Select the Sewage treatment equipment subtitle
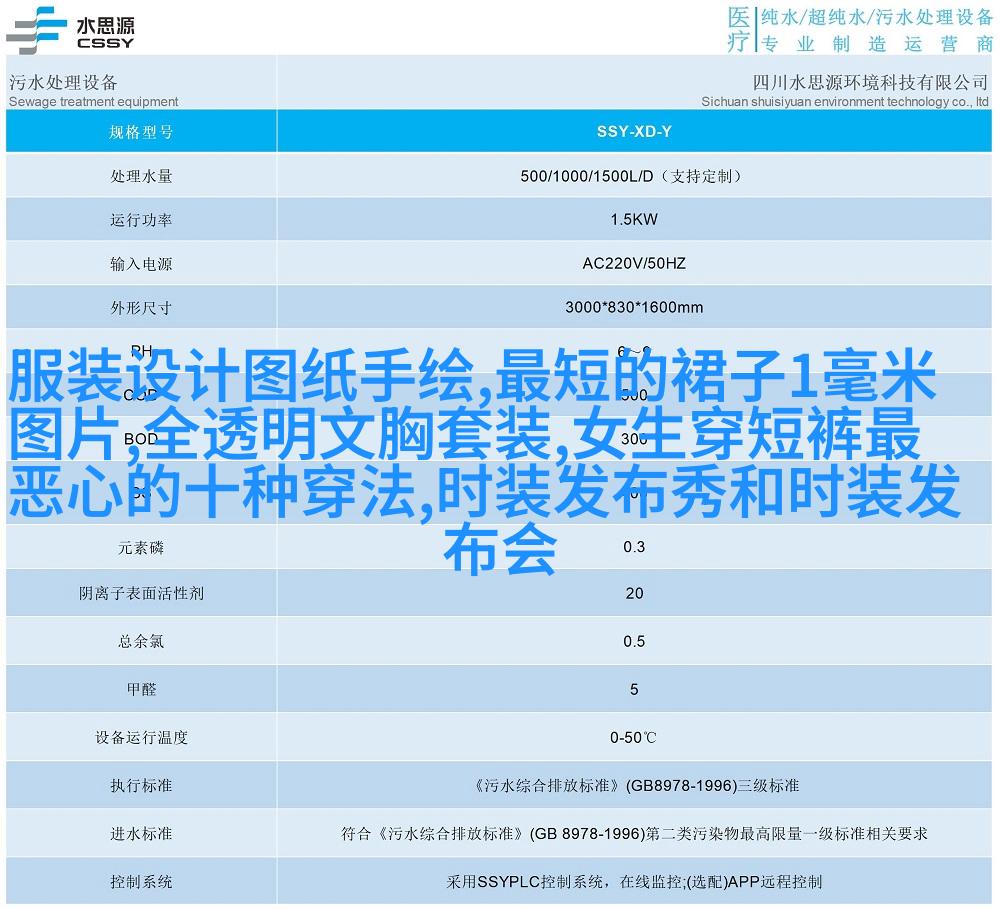The image size is (1000, 910). (93, 101)
